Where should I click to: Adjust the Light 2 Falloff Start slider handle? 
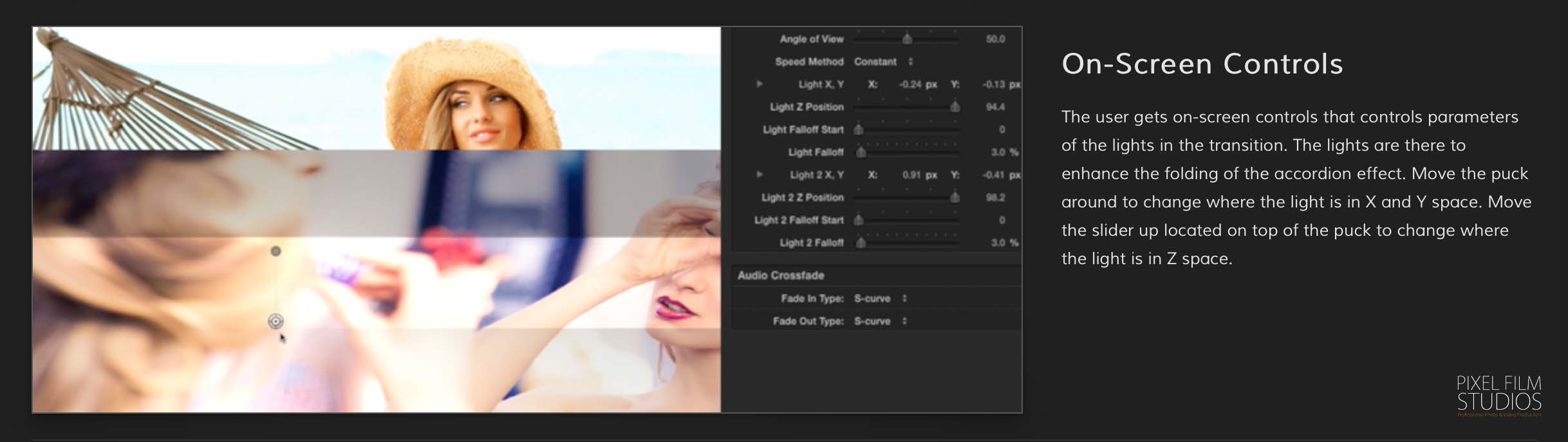tap(858, 220)
